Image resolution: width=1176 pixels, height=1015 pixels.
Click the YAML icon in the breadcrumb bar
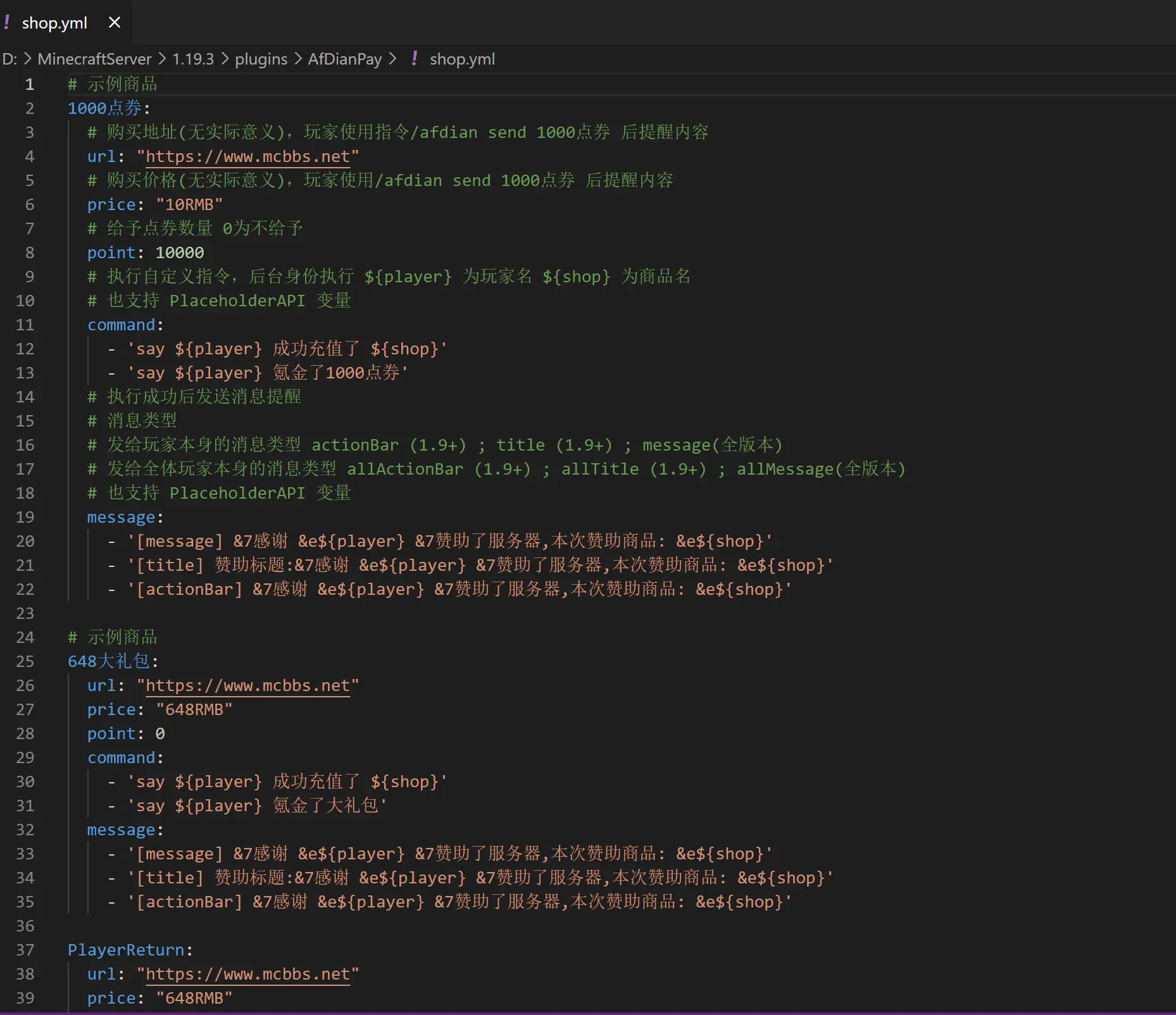414,59
